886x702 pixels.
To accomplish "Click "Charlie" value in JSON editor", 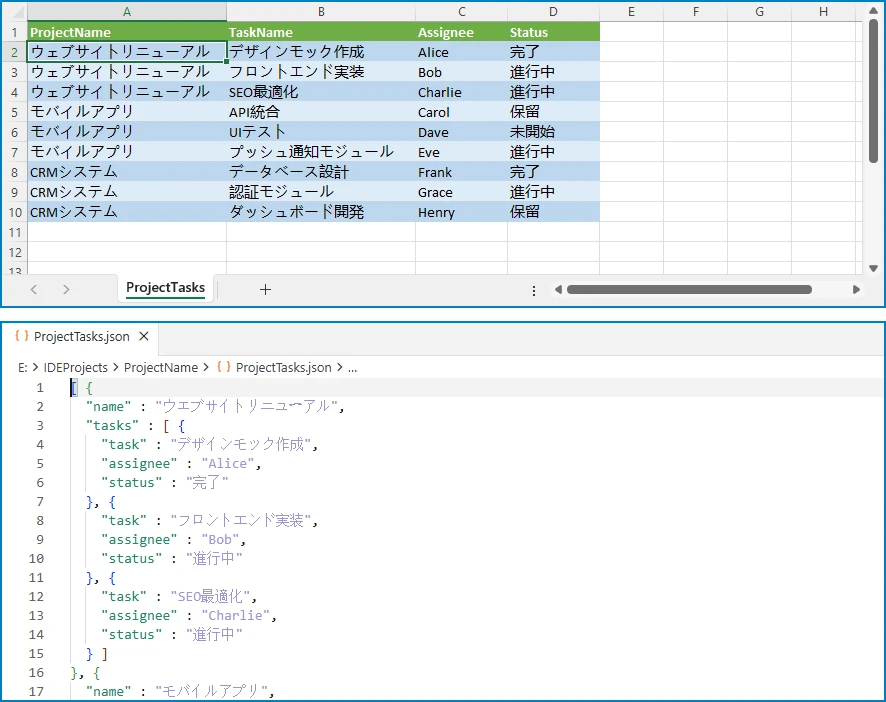I will [x=236, y=615].
